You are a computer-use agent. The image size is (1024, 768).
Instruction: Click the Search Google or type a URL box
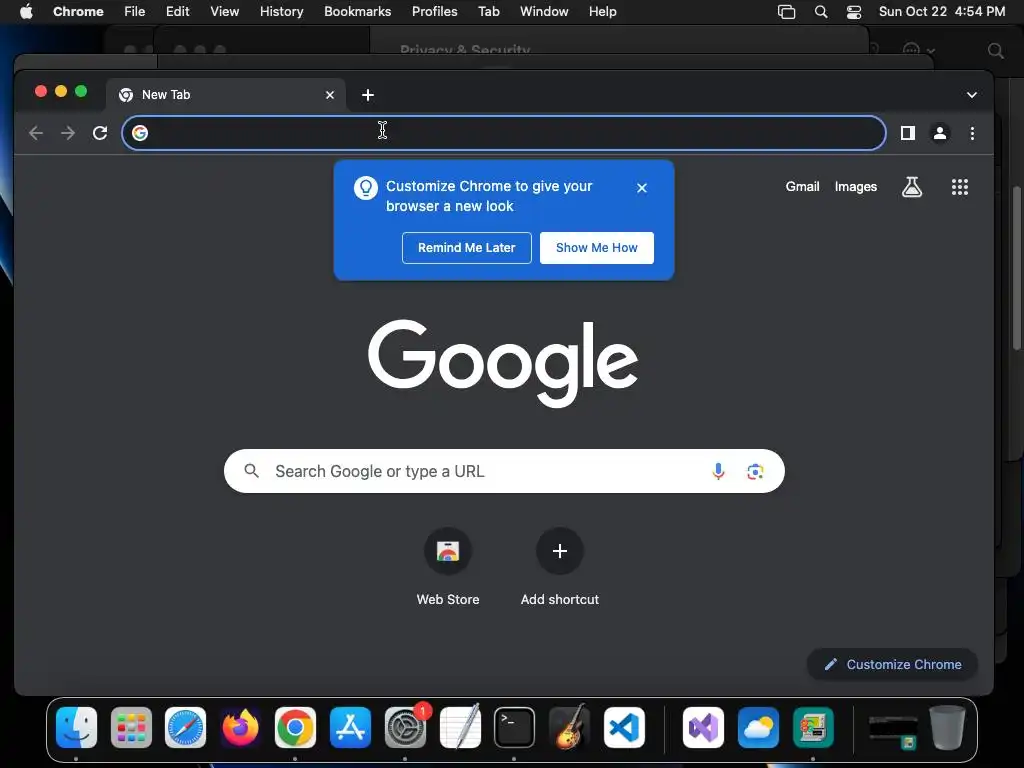(x=504, y=471)
